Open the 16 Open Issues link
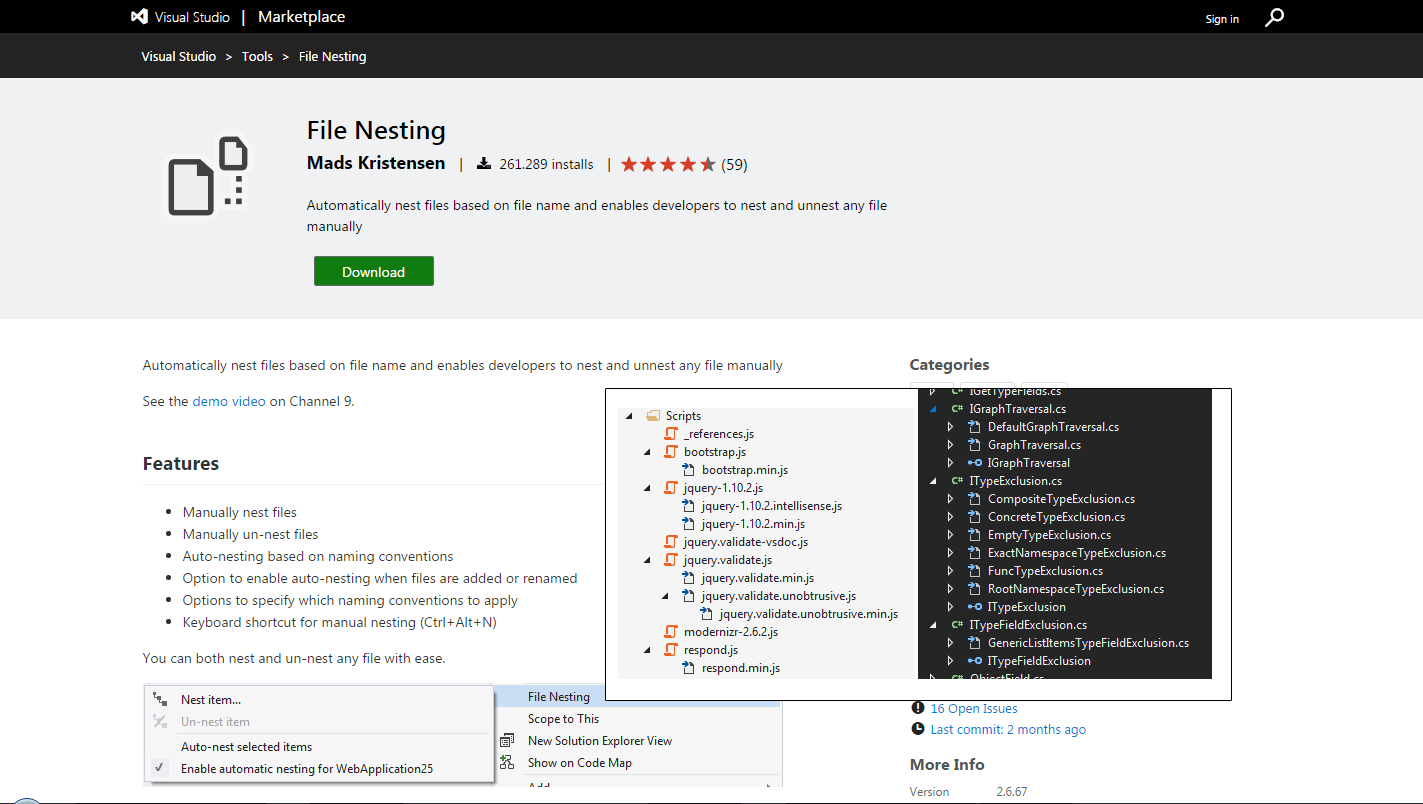1423x804 pixels. point(974,708)
